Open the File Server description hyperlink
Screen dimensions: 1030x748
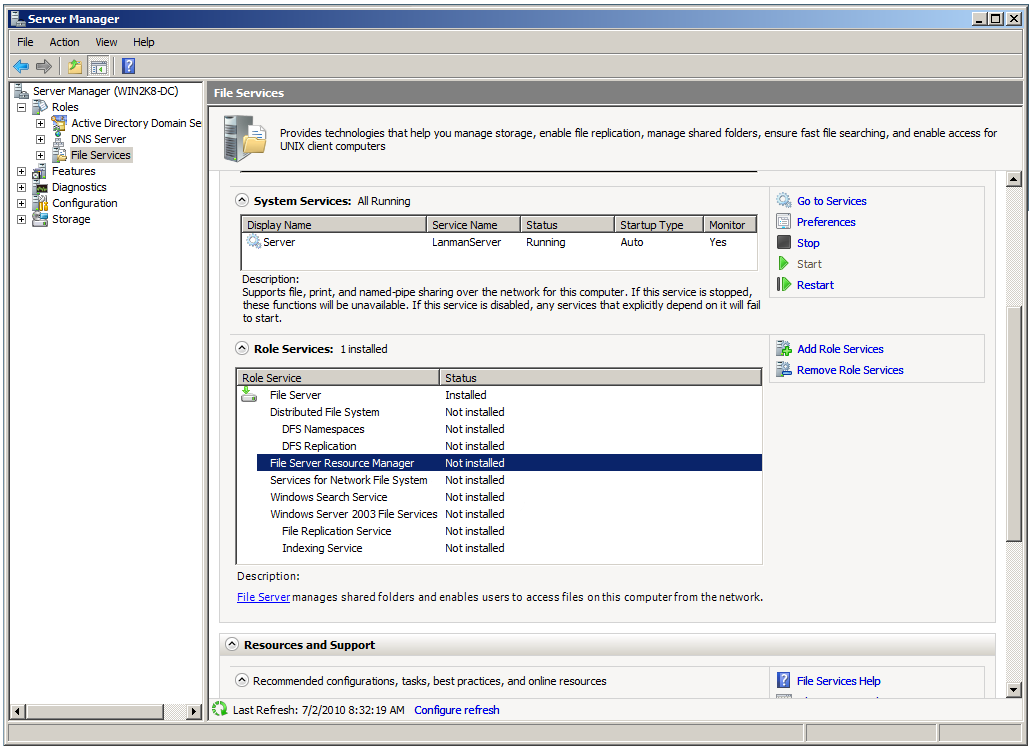pos(263,597)
